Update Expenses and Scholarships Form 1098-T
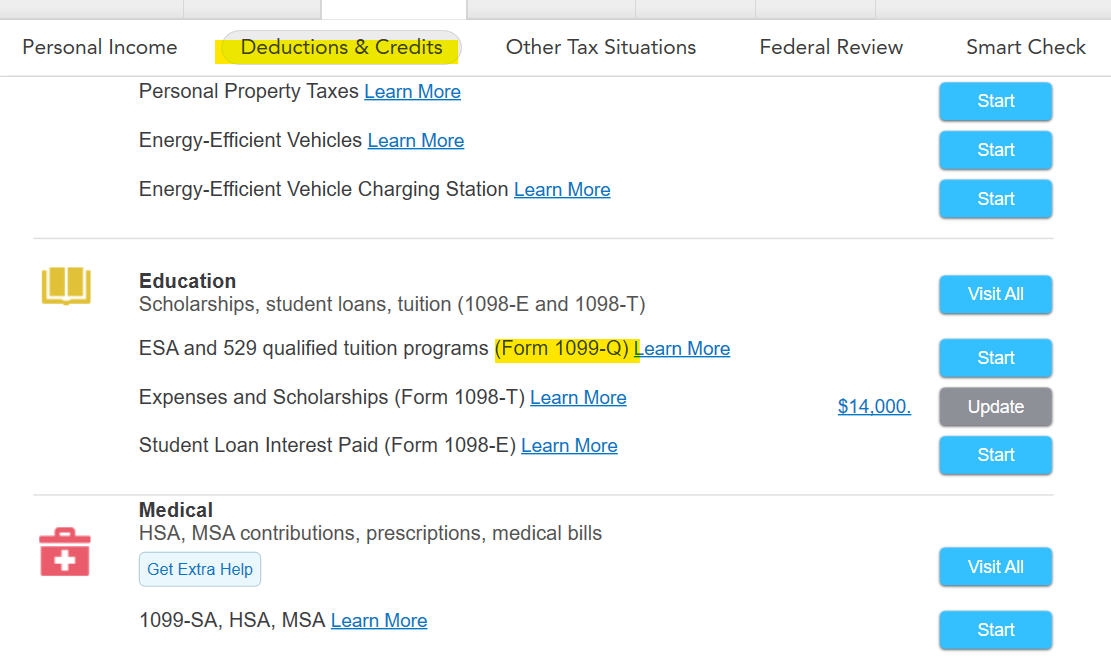 coord(996,407)
